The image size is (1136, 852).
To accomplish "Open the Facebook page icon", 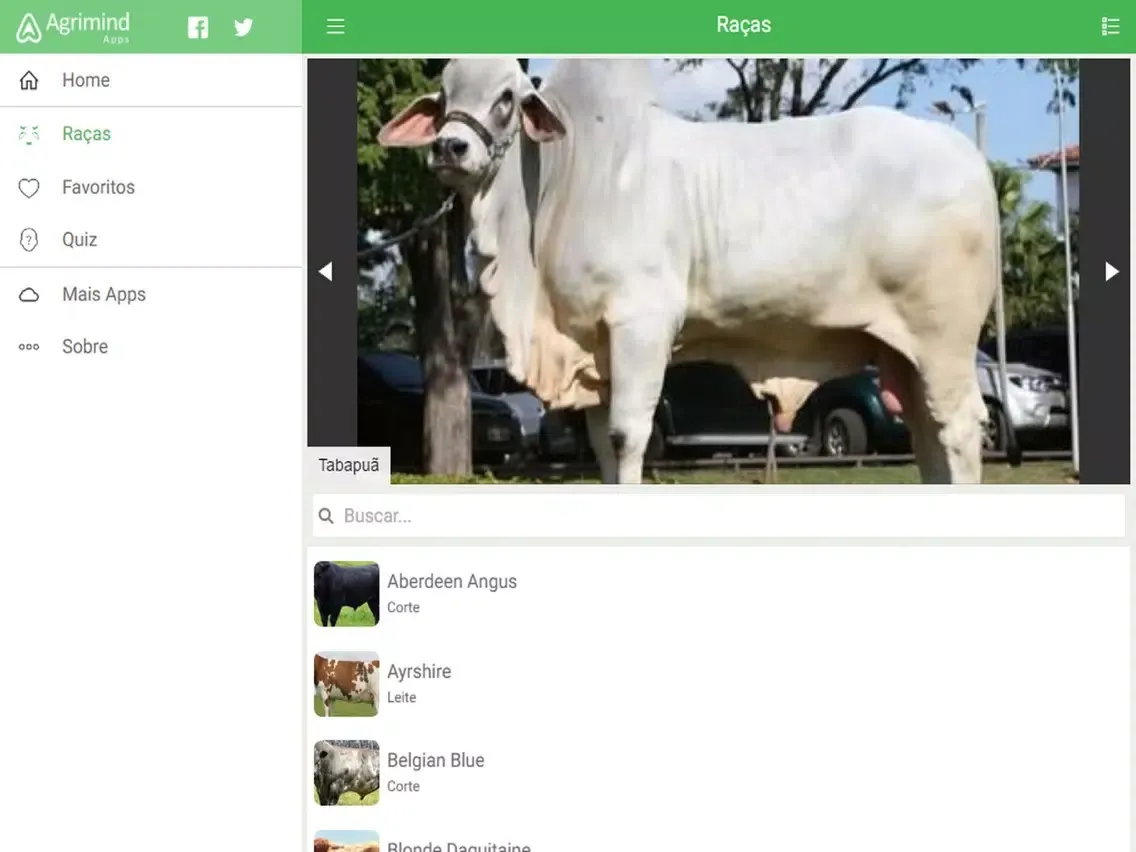I will (198, 28).
